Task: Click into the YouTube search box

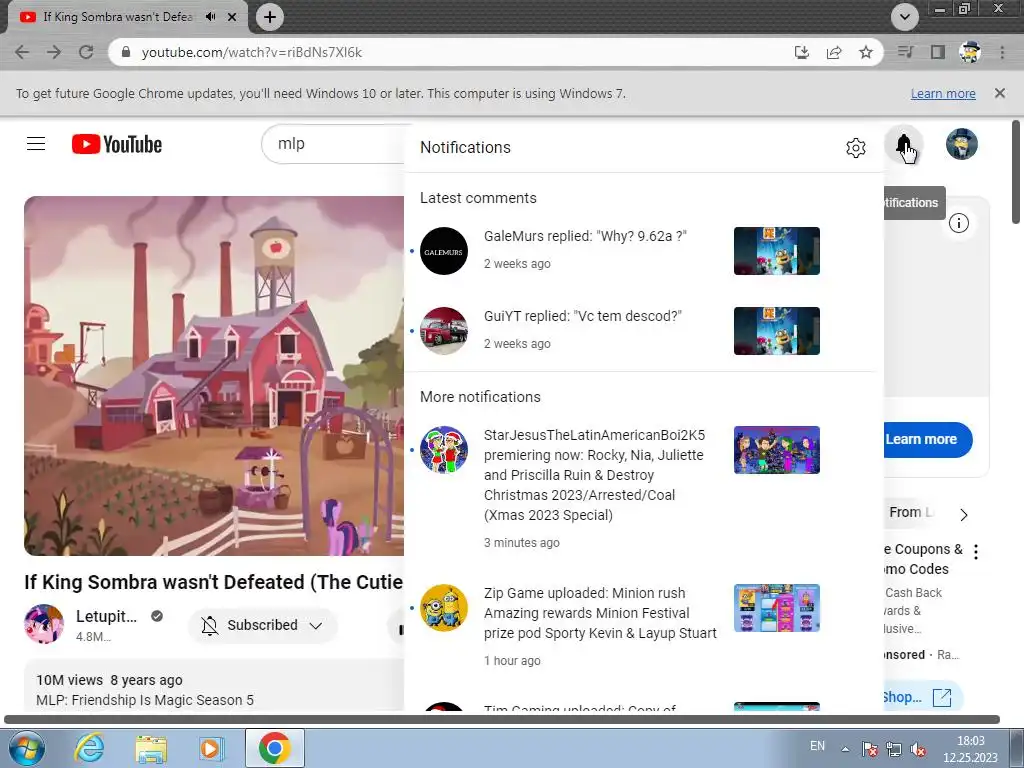Action: pyautogui.click(x=333, y=144)
